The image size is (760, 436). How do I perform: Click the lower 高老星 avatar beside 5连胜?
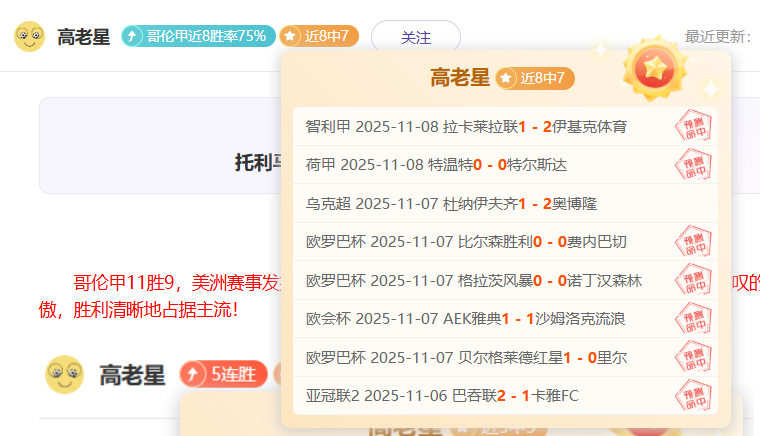point(64,375)
